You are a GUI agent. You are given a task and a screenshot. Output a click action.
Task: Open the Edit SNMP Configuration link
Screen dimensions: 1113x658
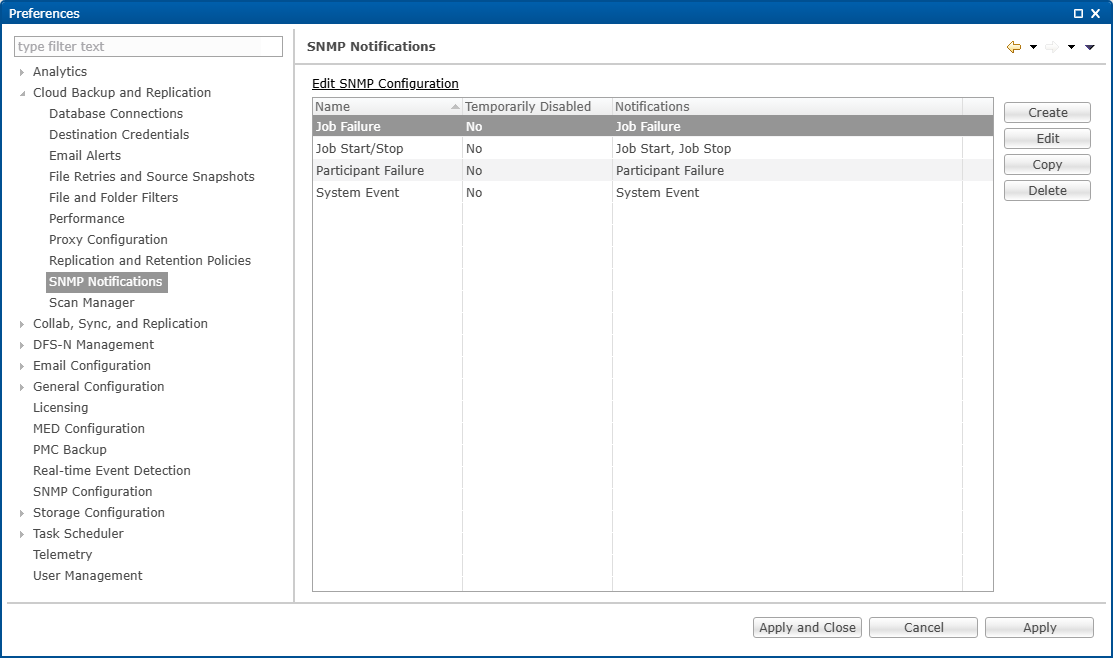tap(385, 84)
